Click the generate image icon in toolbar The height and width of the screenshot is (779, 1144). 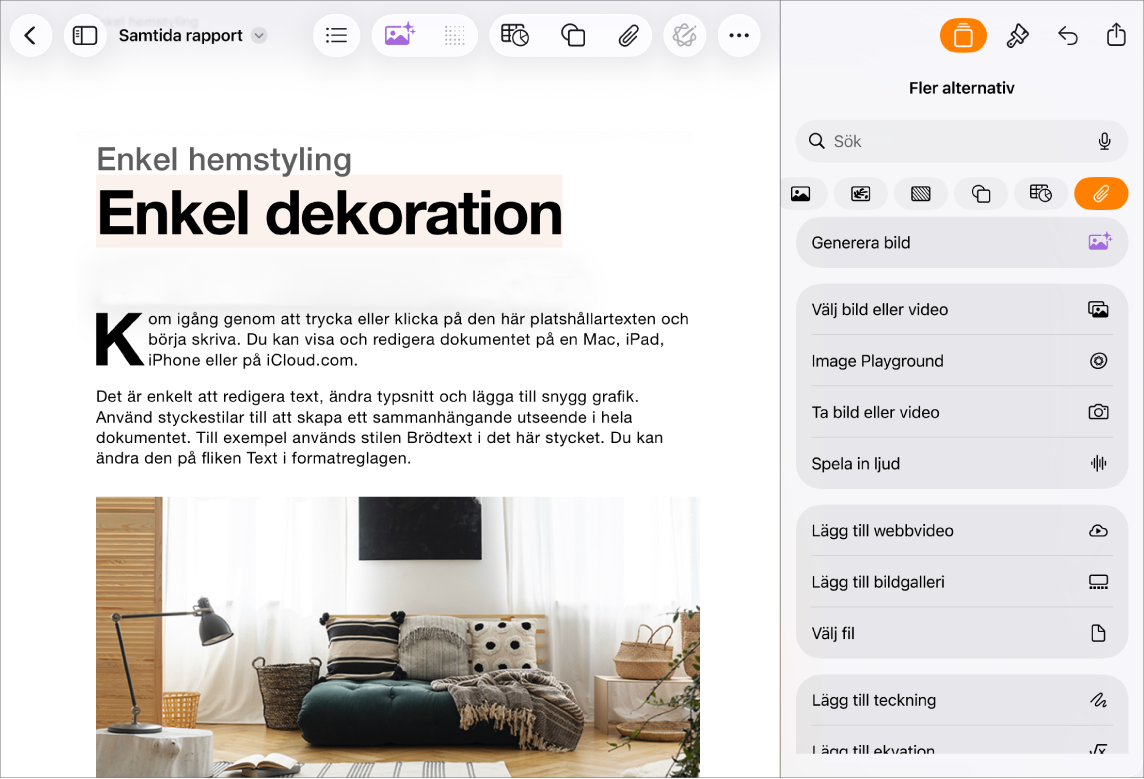pos(399,35)
